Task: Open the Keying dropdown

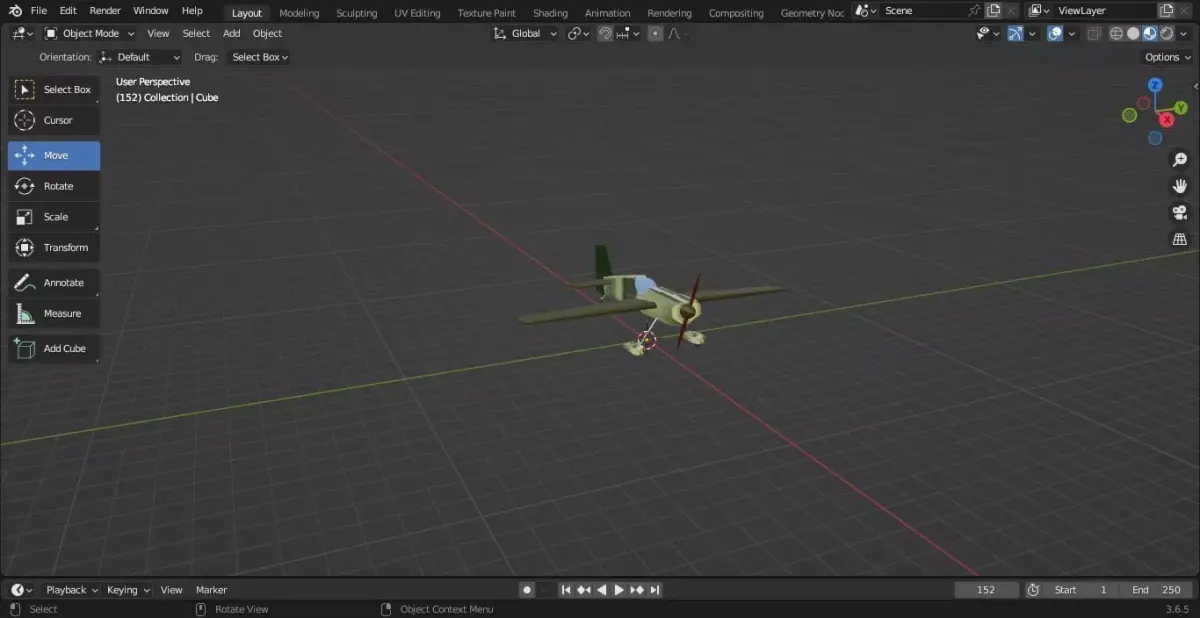Action: (x=128, y=590)
